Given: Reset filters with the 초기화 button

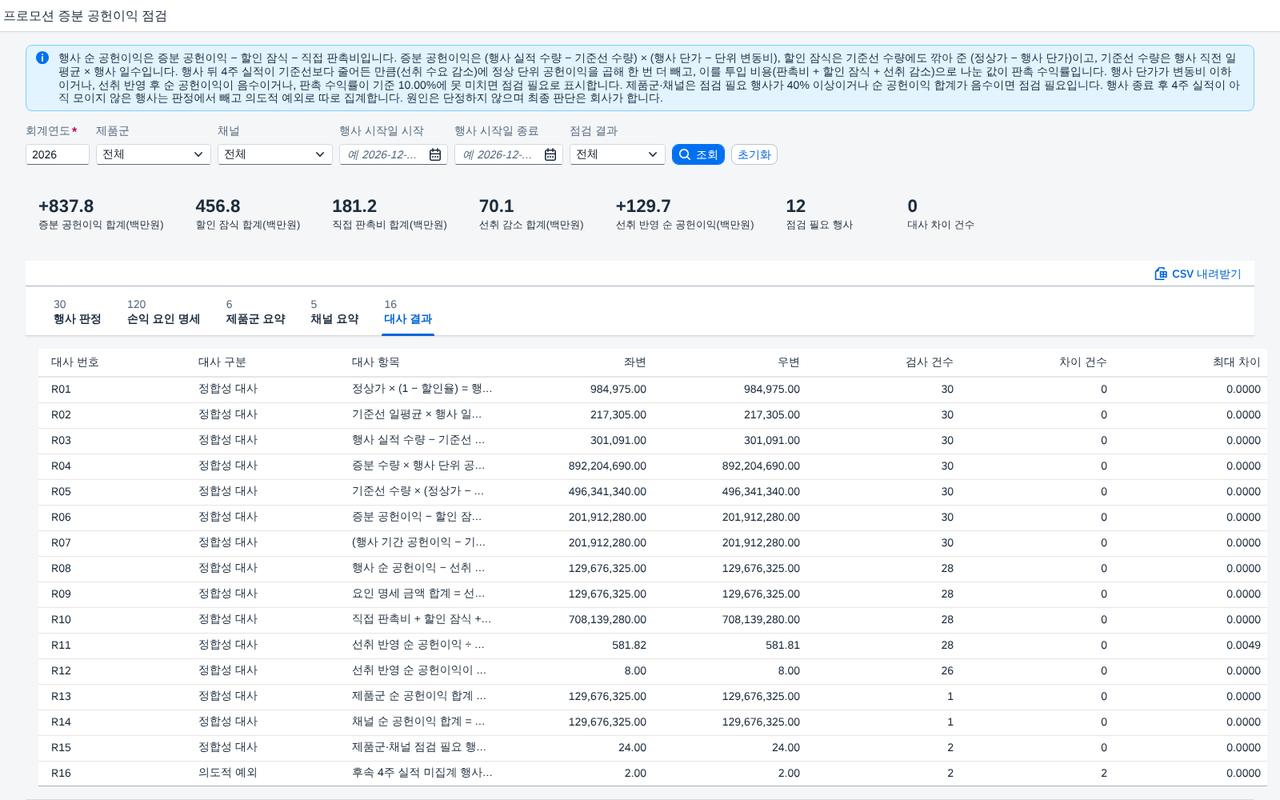Looking at the screenshot, I should point(754,154).
